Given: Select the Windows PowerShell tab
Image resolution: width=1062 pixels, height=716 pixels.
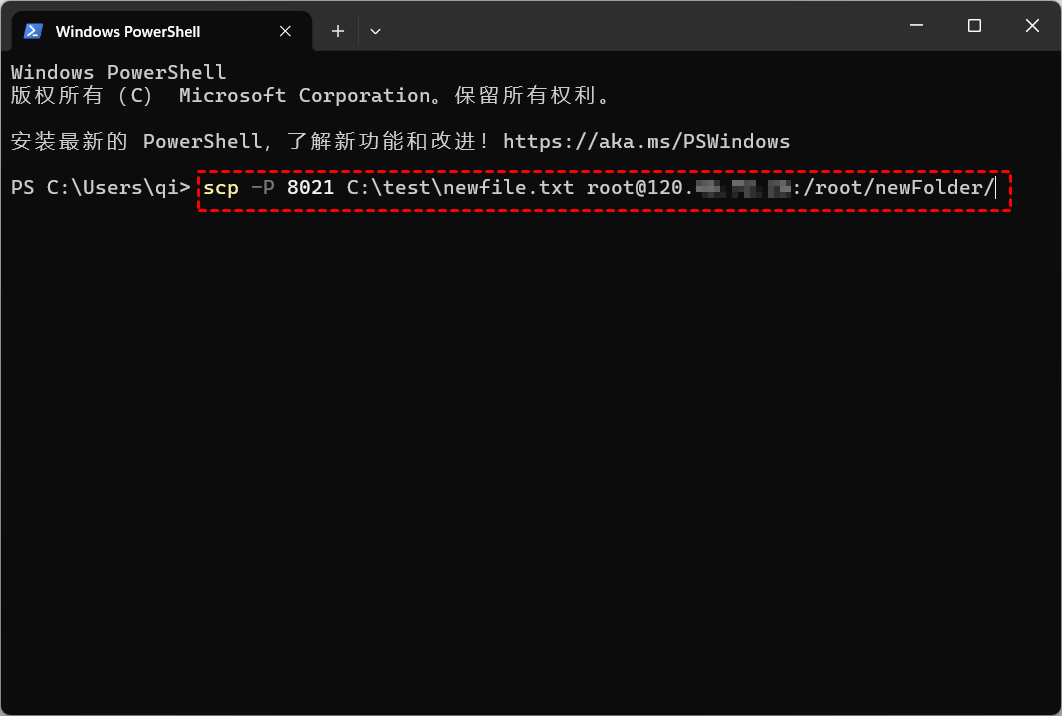Looking at the screenshot, I should [x=140, y=30].
